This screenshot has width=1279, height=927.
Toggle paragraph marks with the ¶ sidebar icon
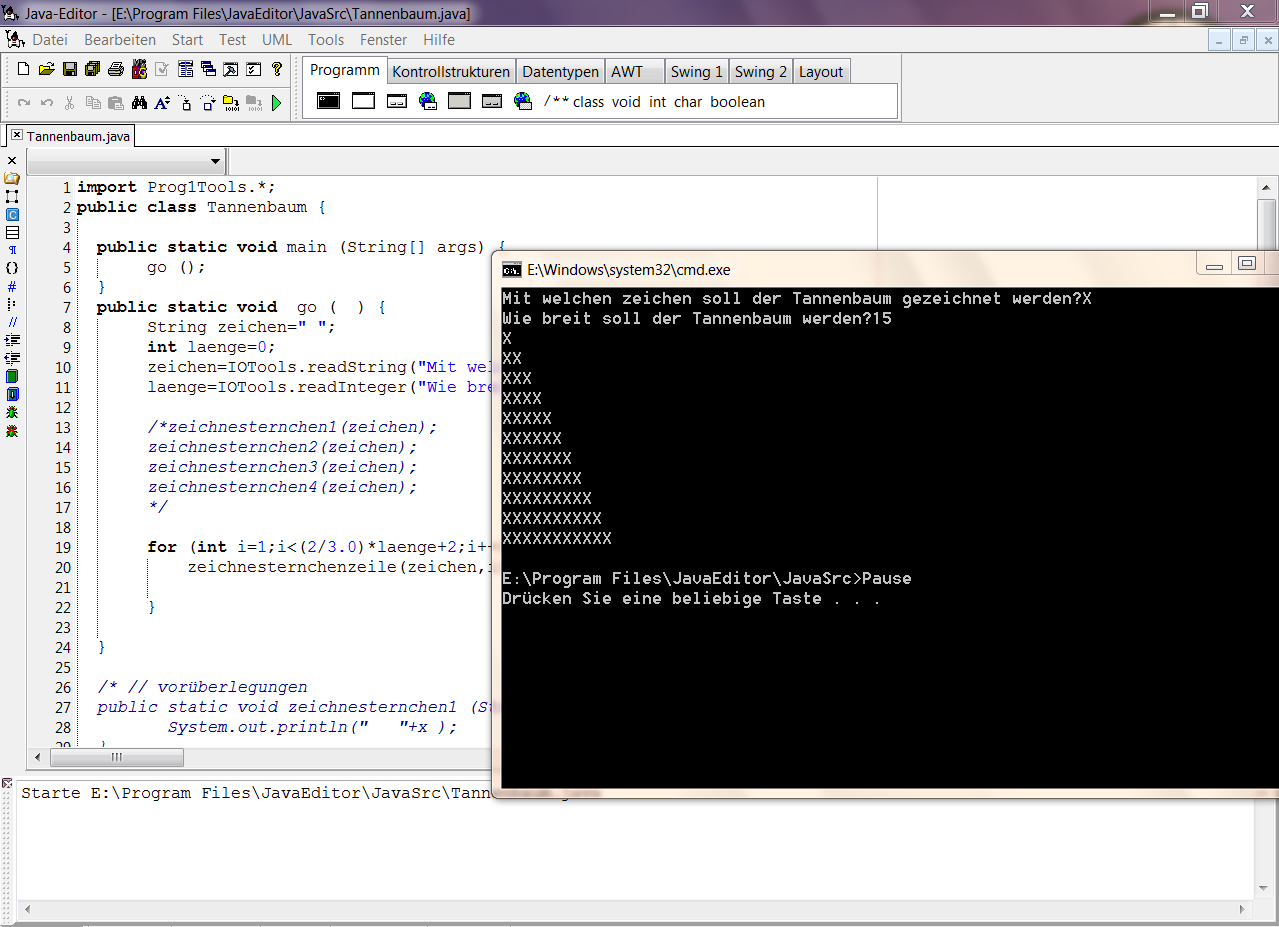tap(12, 250)
